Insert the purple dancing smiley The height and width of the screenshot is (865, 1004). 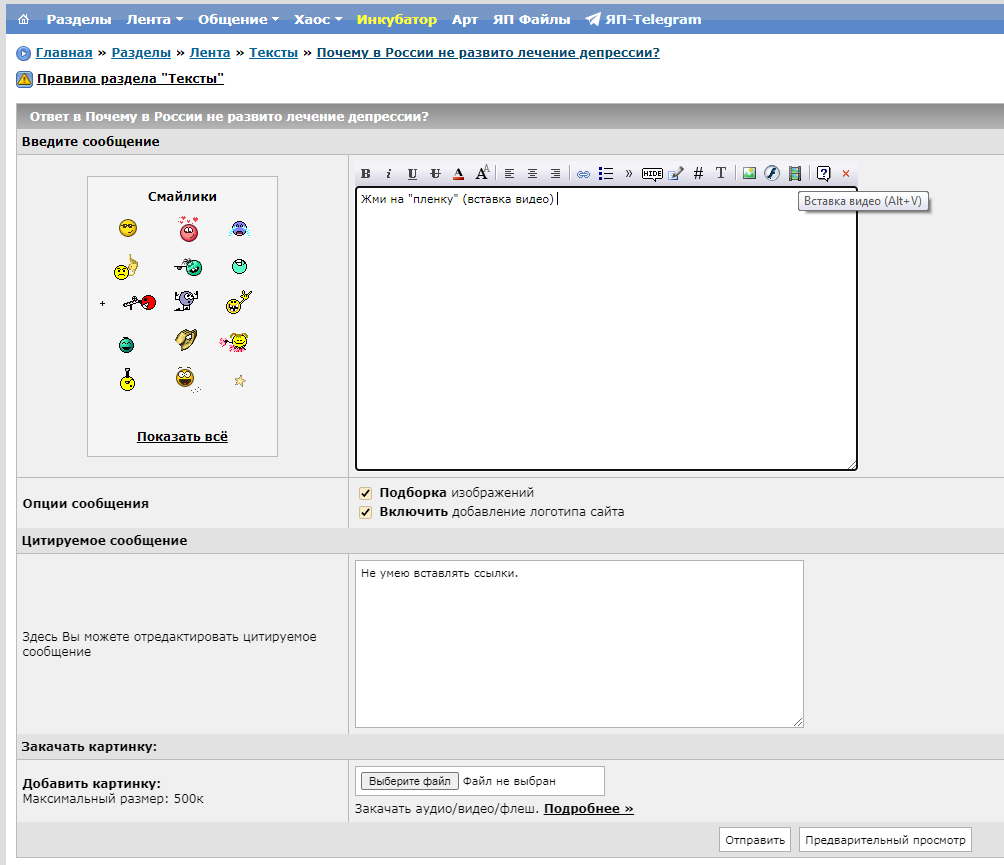point(186,300)
